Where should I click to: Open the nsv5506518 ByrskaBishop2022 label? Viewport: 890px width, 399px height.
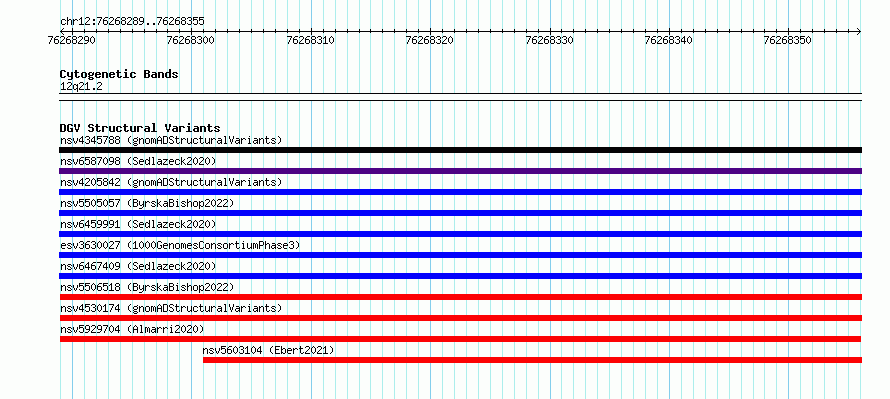(146, 287)
